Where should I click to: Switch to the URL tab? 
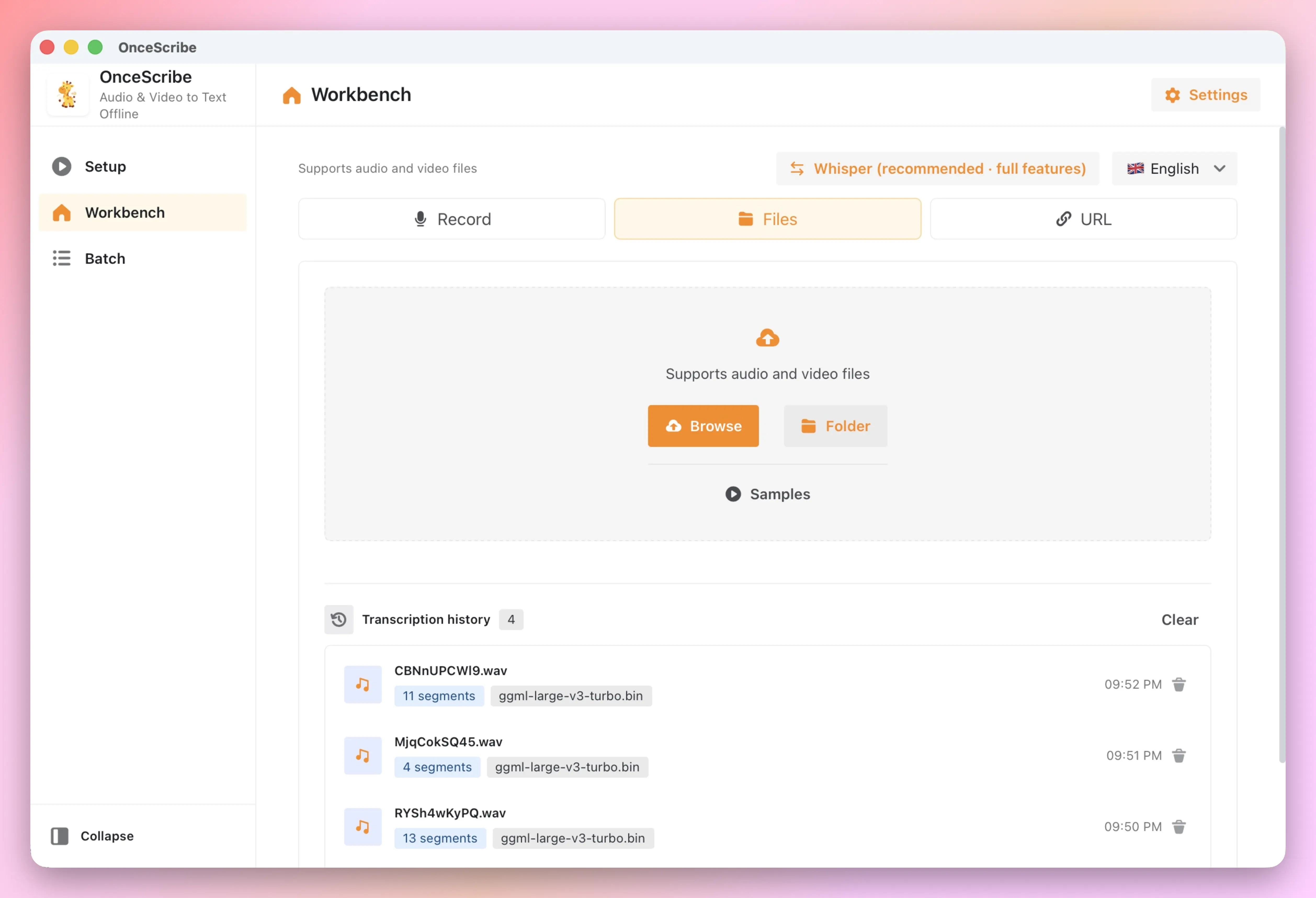(1083, 219)
